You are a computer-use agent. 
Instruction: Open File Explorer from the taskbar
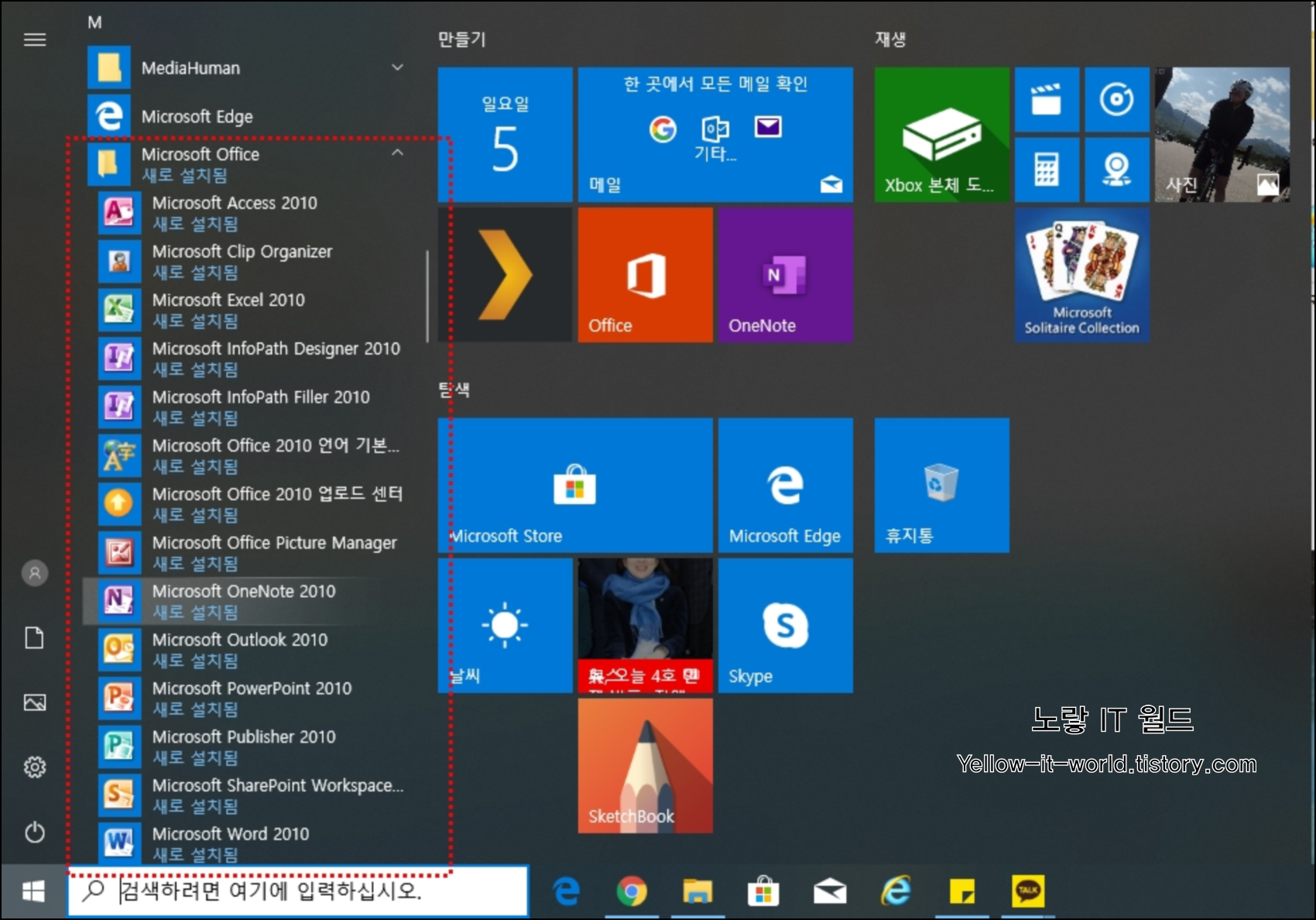click(697, 892)
